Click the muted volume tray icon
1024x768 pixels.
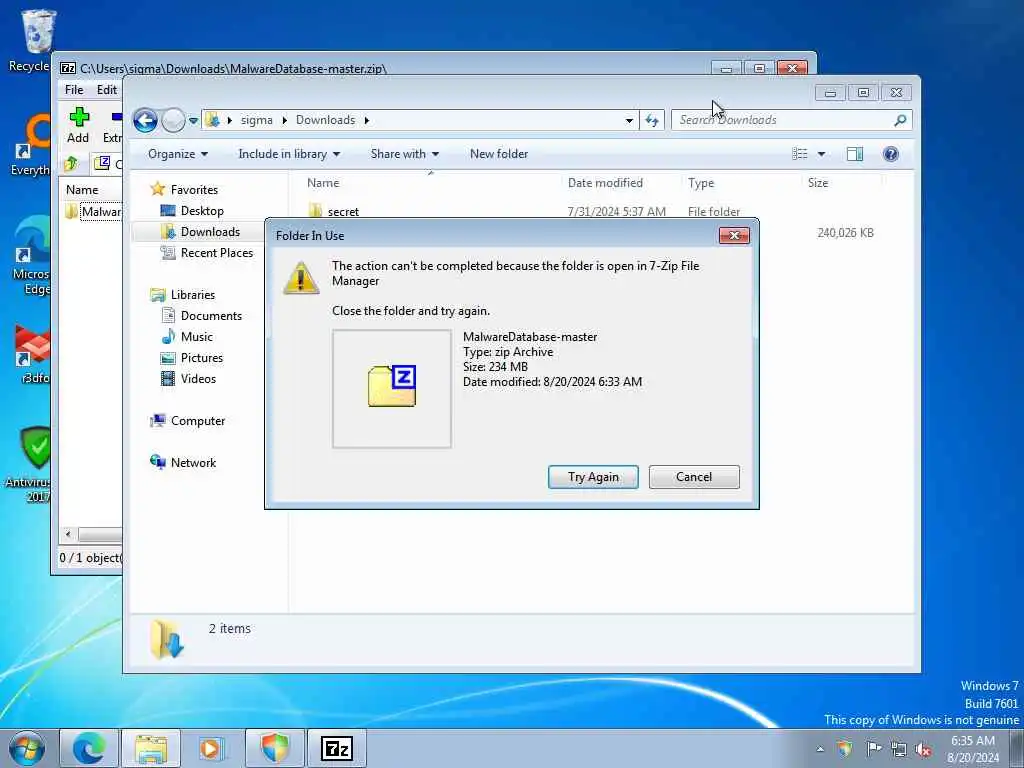(923, 749)
